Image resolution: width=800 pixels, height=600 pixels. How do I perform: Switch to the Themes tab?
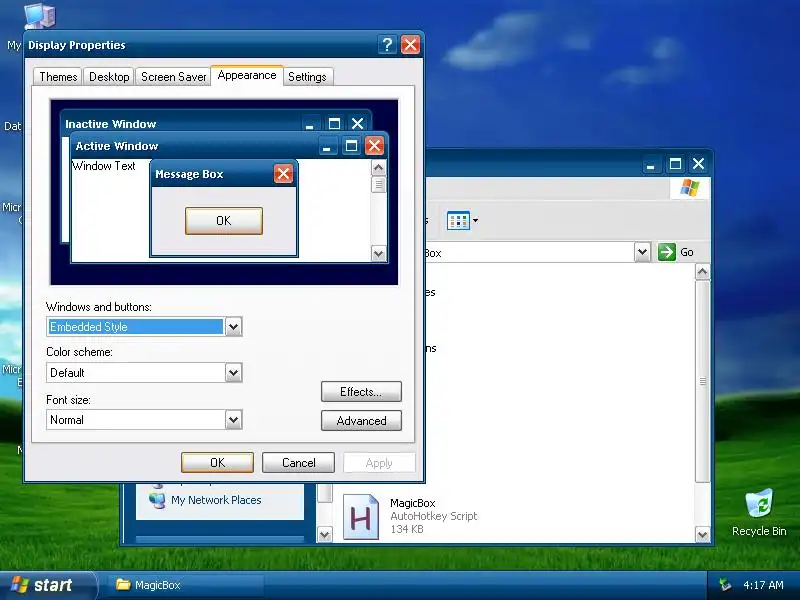point(58,77)
